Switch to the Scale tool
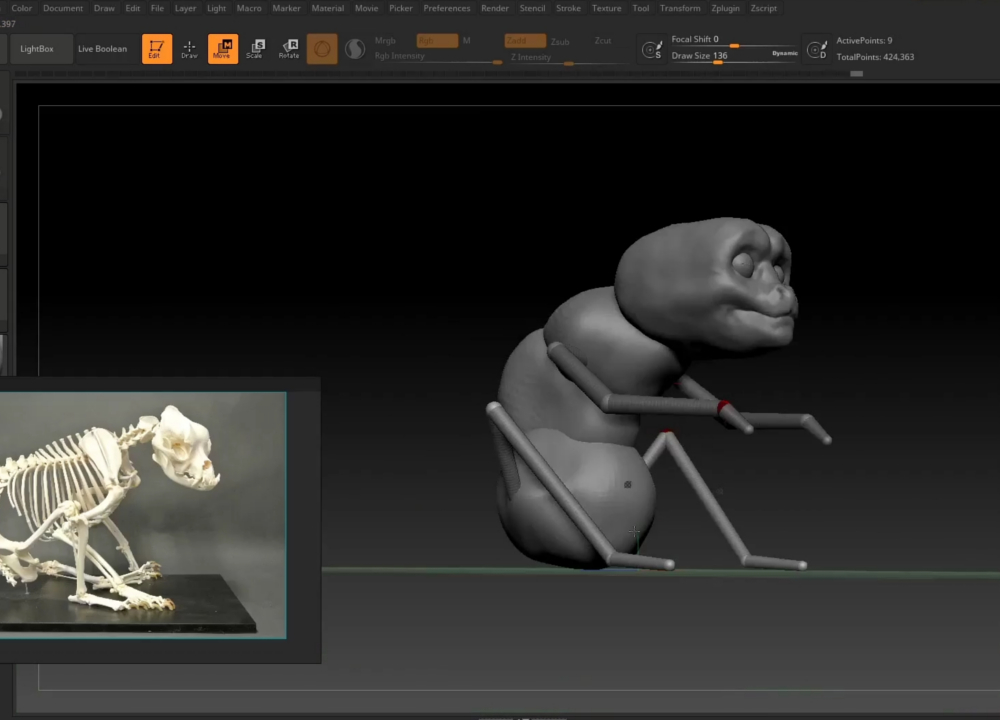The width and height of the screenshot is (1000, 720). click(x=255, y=49)
